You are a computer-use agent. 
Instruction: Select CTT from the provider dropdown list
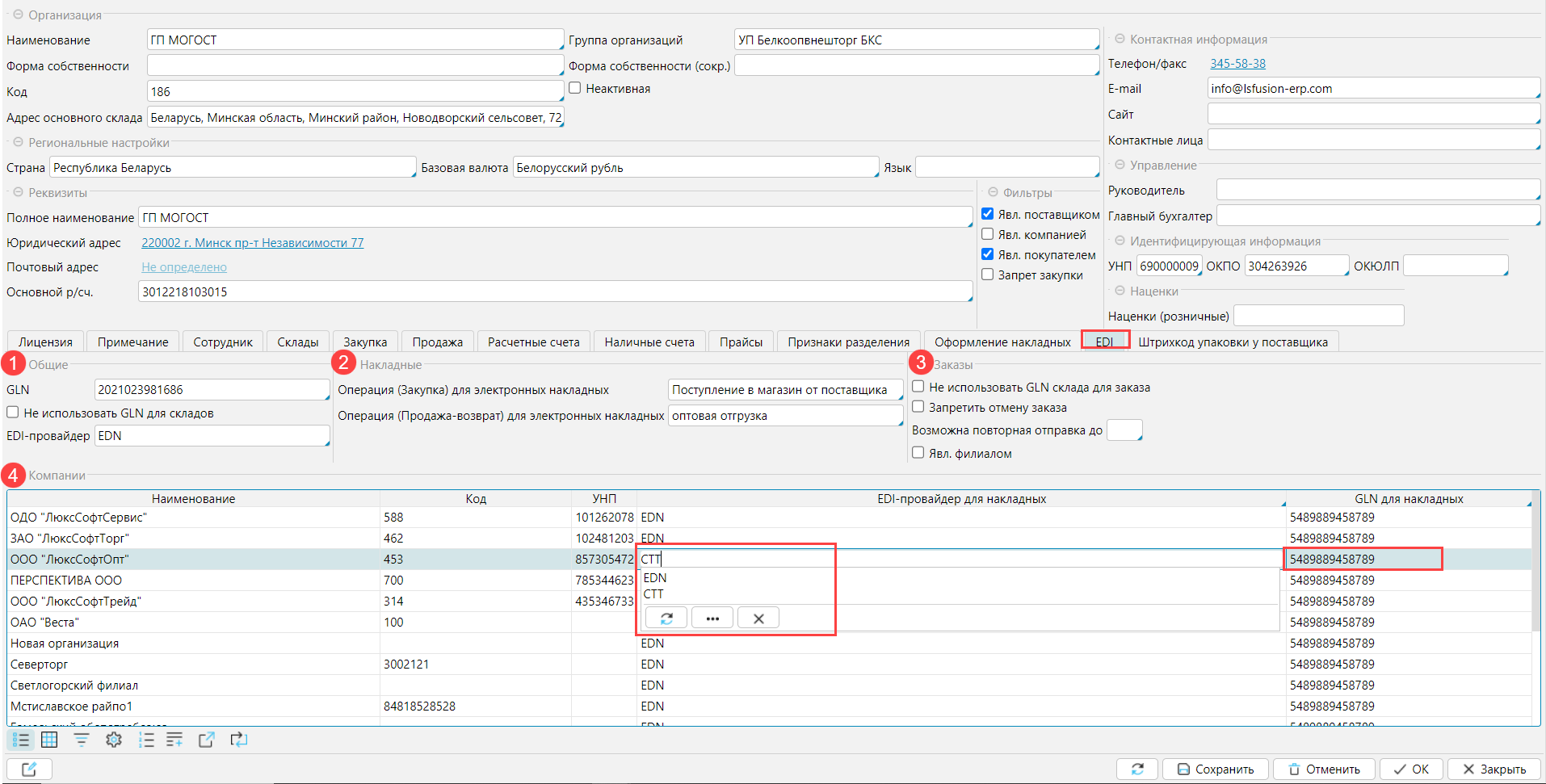[653, 594]
